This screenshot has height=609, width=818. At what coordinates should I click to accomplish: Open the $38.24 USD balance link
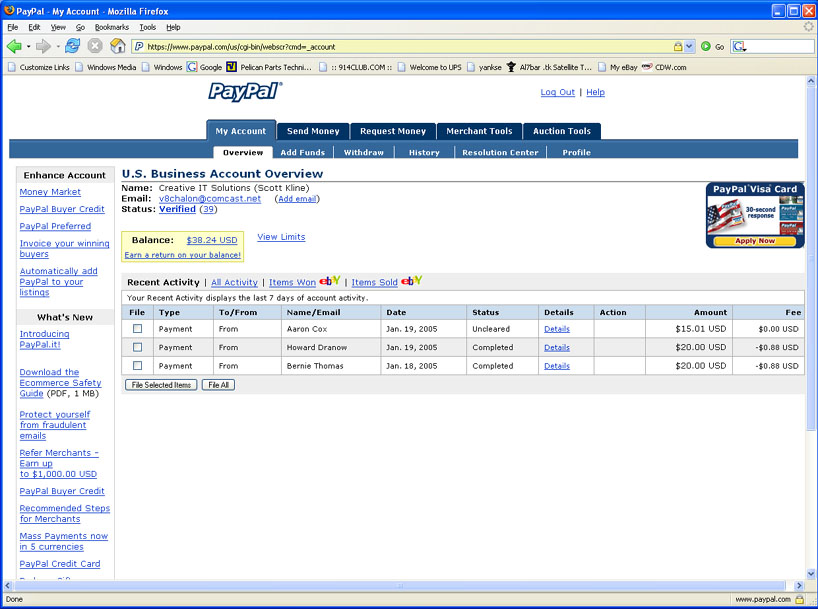212,240
